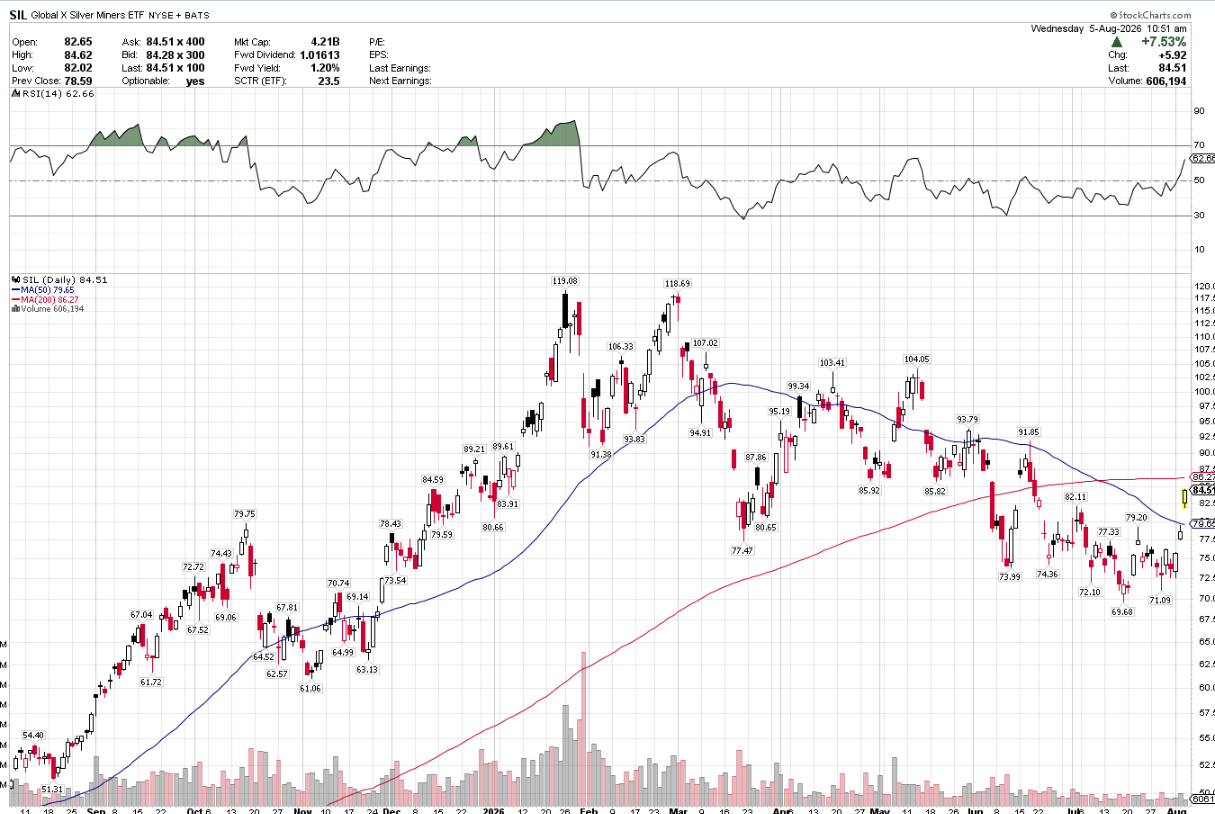Click the Optionable yes value

coord(195,81)
